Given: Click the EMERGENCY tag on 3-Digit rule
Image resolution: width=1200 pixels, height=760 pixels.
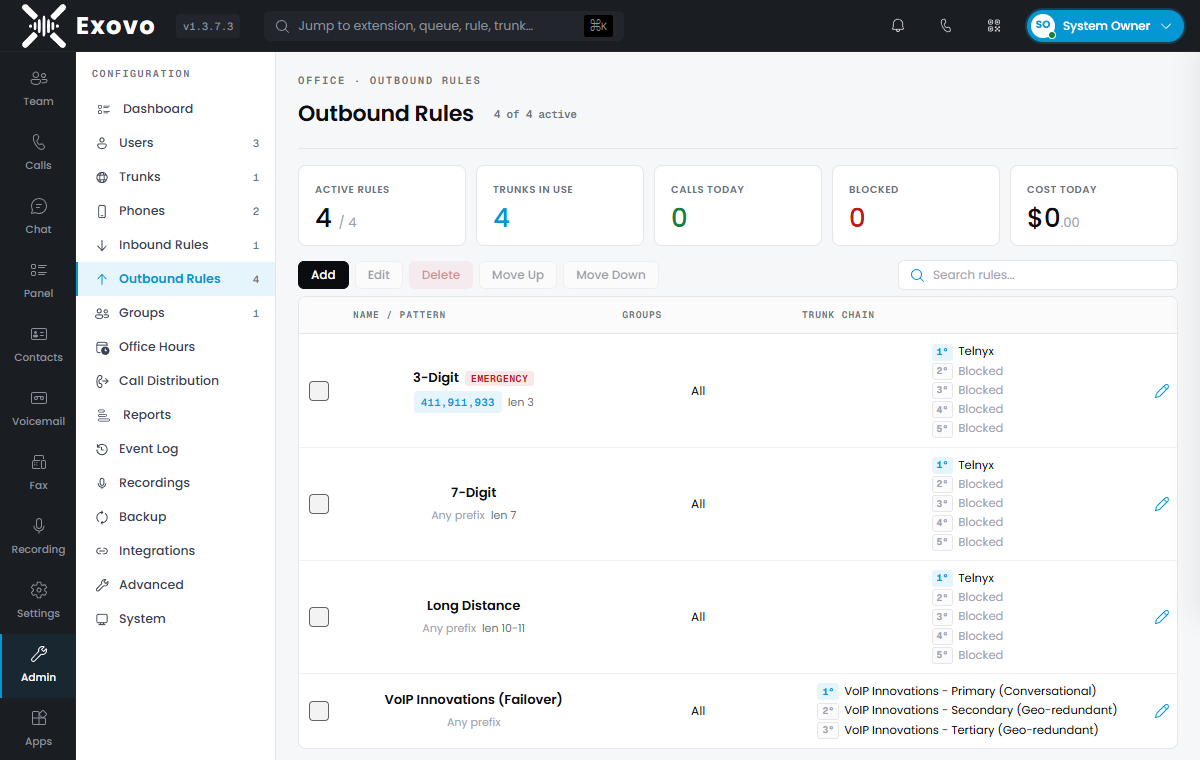Looking at the screenshot, I should tap(499, 378).
